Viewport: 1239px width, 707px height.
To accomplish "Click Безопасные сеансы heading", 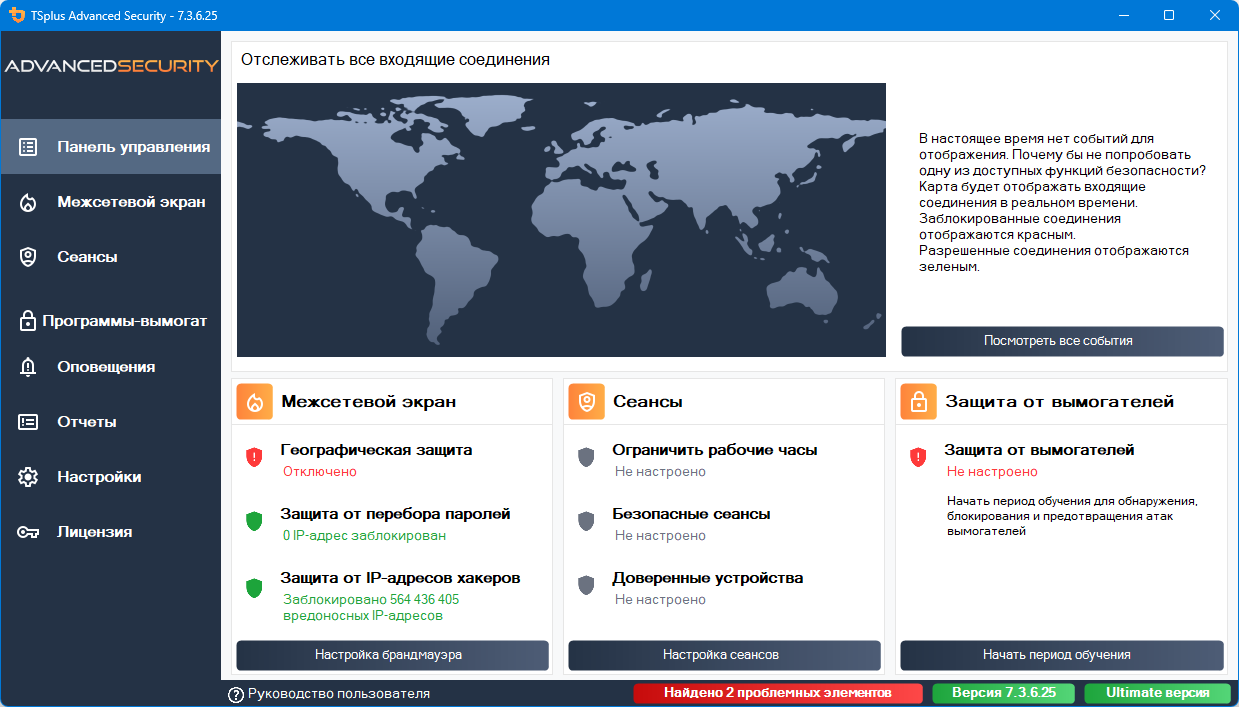I will (x=691, y=514).
